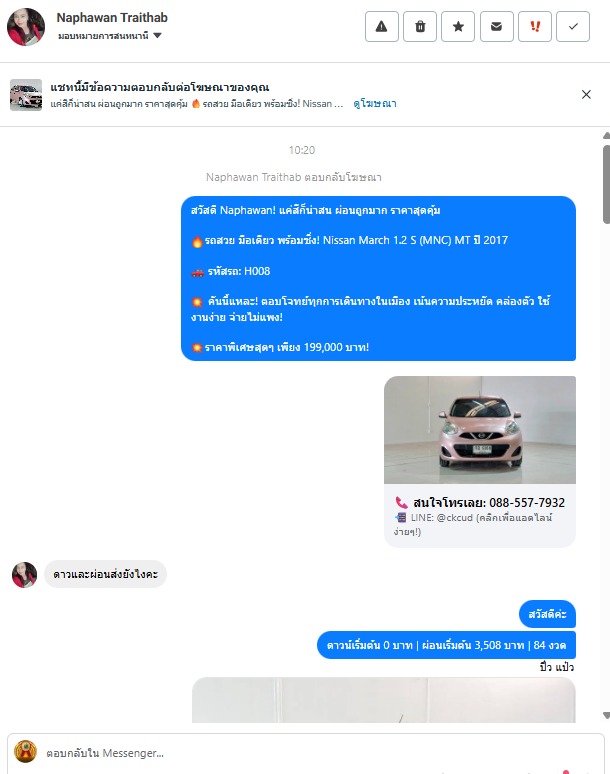610x774 pixels.
Task: Focus the reply in Messenger input field
Action: click(316, 753)
